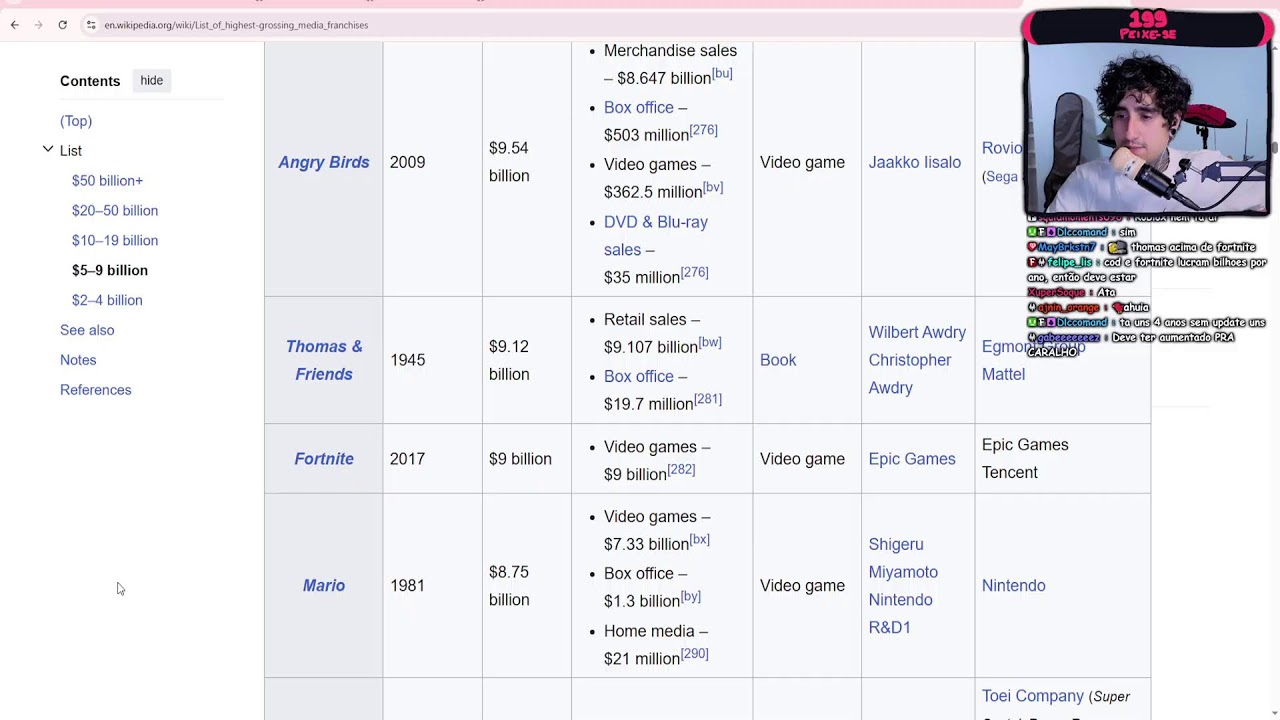Open the Mattel owner link
The height and width of the screenshot is (720, 1280).
click(1003, 374)
